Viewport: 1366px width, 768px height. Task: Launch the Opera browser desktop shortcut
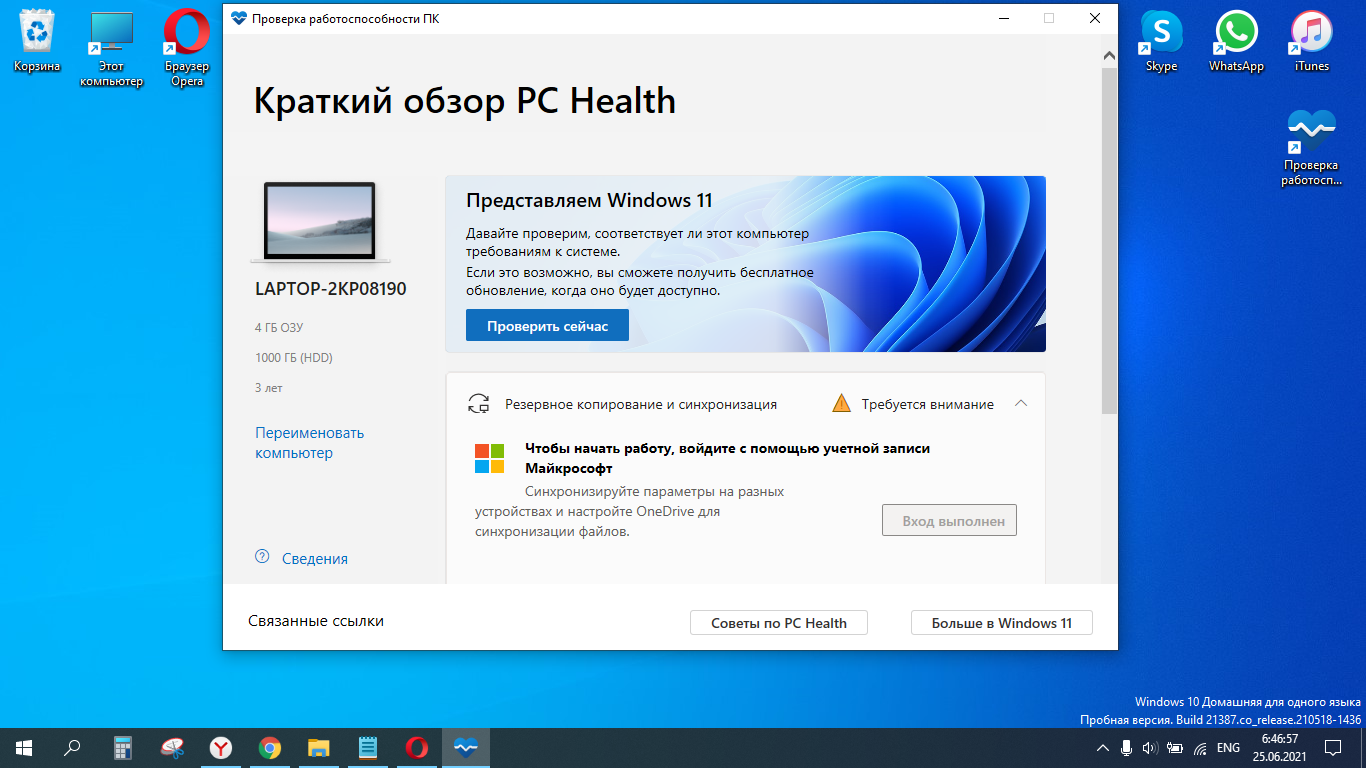(187, 48)
